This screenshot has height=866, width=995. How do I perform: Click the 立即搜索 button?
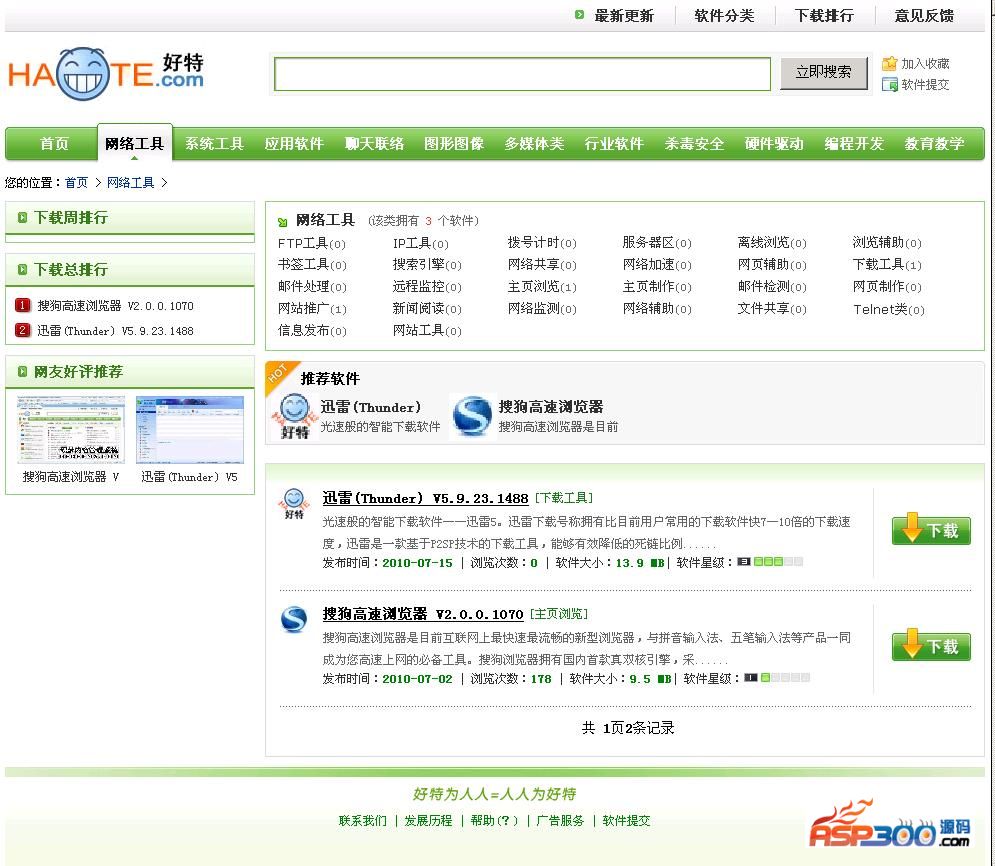click(x=824, y=72)
